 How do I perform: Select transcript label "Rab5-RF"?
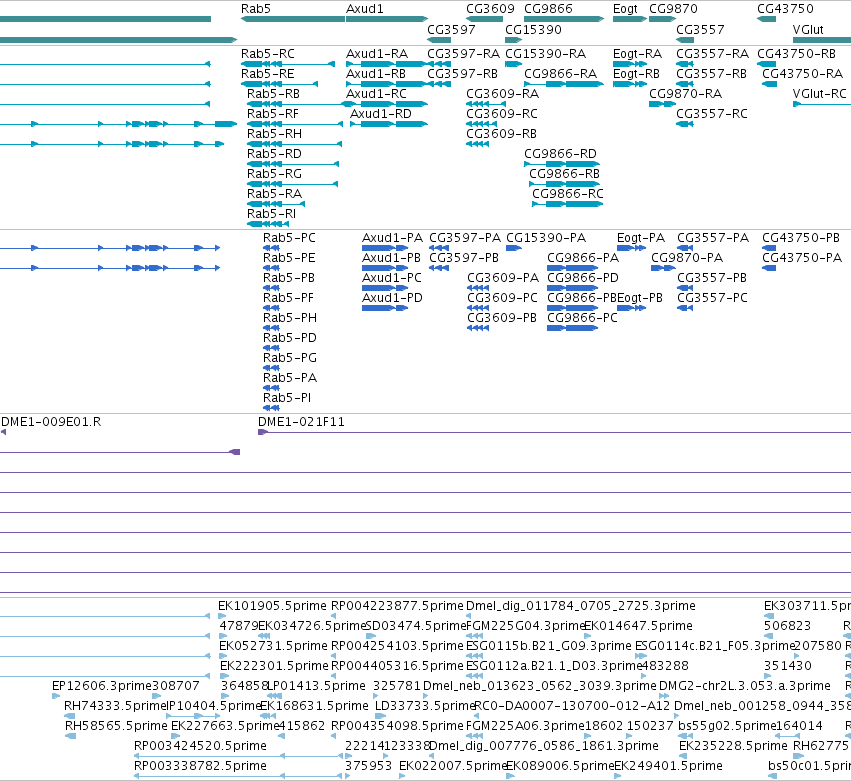(x=273, y=114)
